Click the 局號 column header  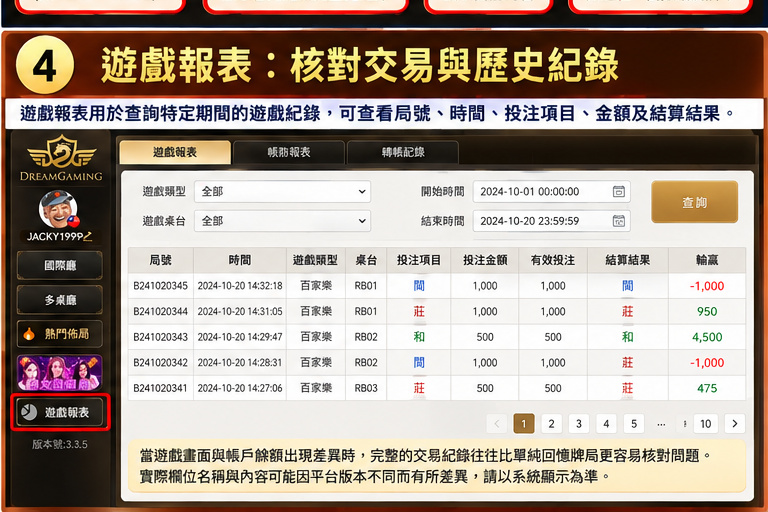[x=161, y=260]
